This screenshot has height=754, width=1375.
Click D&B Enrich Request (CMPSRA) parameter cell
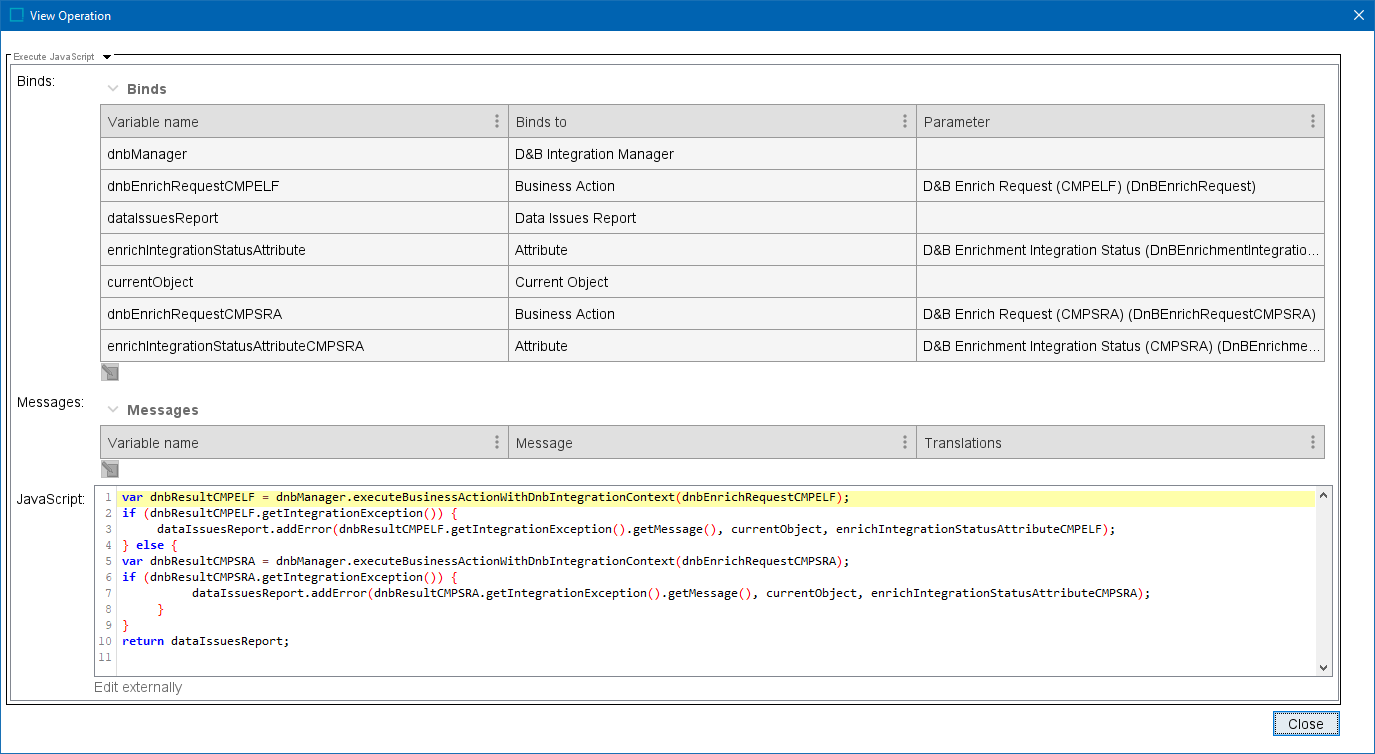(x=1120, y=314)
